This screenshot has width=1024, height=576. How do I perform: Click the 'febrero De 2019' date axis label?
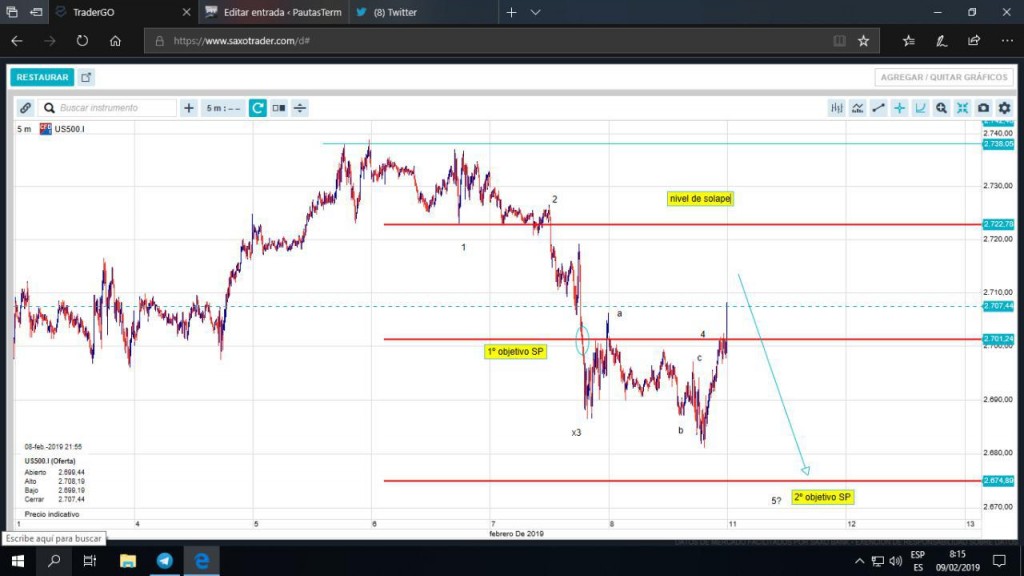[516, 534]
